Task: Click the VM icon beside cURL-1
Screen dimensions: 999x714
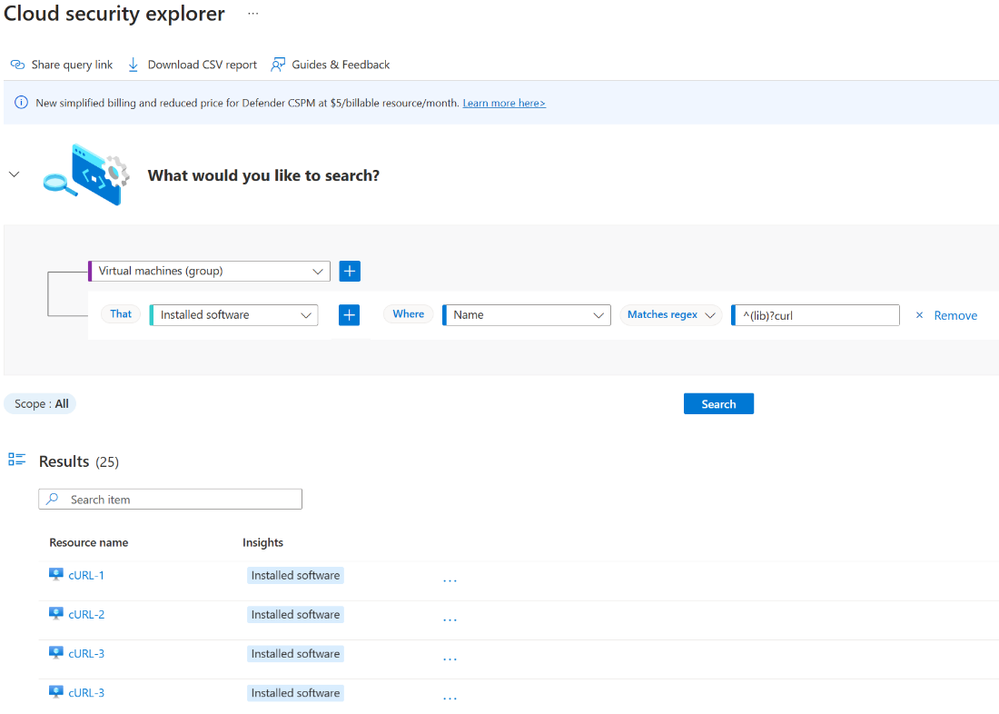Action: [x=56, y=575]
